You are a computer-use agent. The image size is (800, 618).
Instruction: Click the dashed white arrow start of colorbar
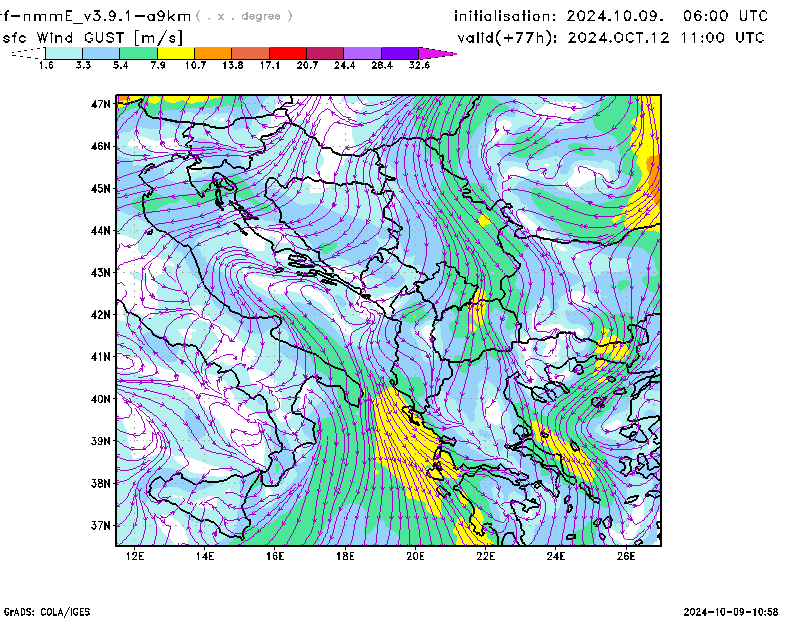coord(28,53)
